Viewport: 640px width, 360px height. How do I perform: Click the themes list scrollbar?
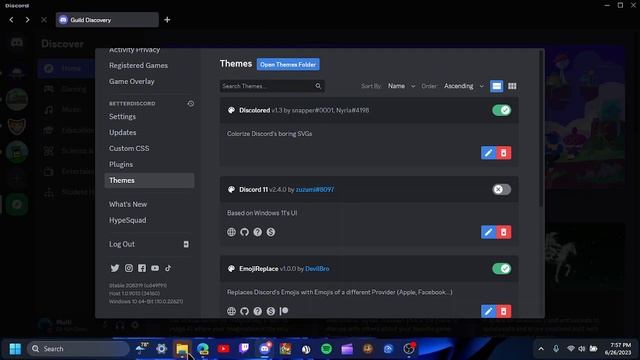click(x=542, y=129)
